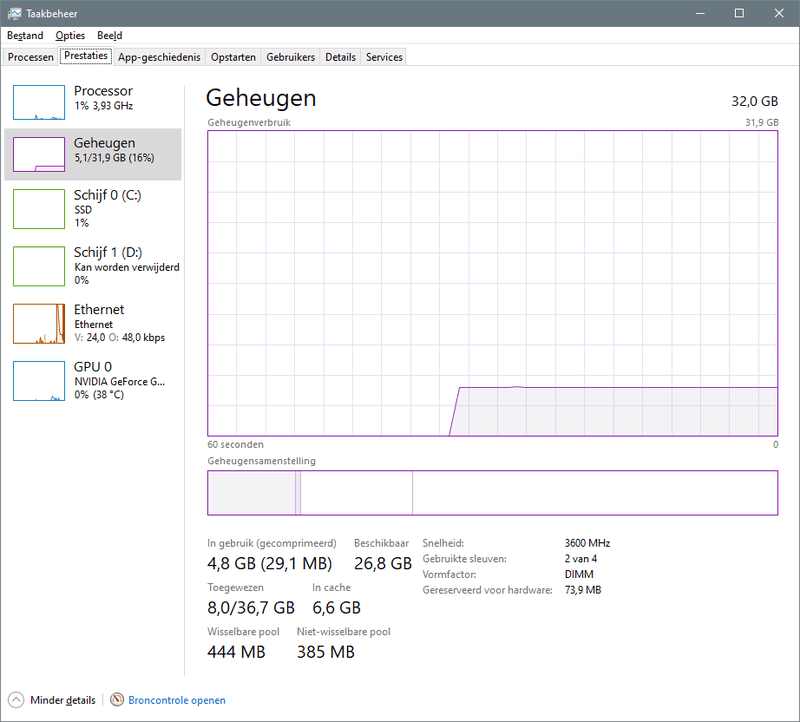Viewport: 800px width, 722px height.
Task: Click the 385 MB Niet-wisselbare pool value
Action: [326, 652]
